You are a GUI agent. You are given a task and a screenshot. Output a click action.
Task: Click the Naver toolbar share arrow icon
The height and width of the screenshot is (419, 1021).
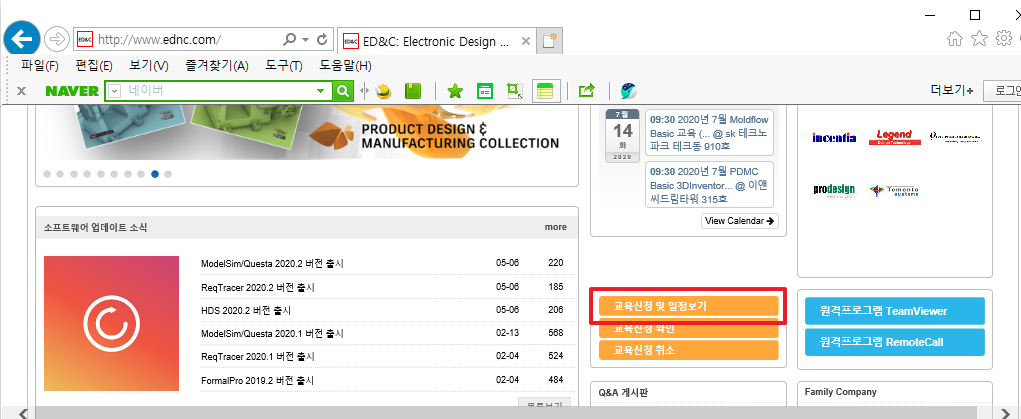(x=587, y=91)
